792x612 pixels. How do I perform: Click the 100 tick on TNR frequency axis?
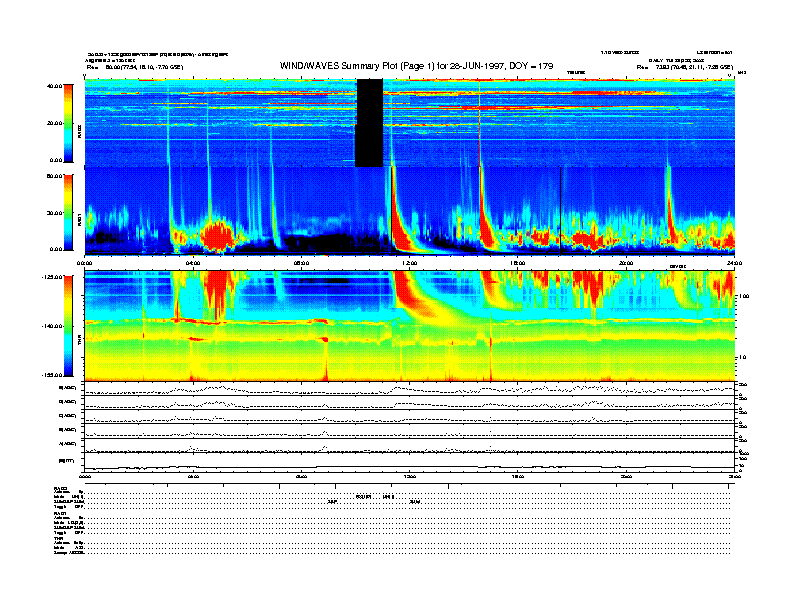coord(744,296)
